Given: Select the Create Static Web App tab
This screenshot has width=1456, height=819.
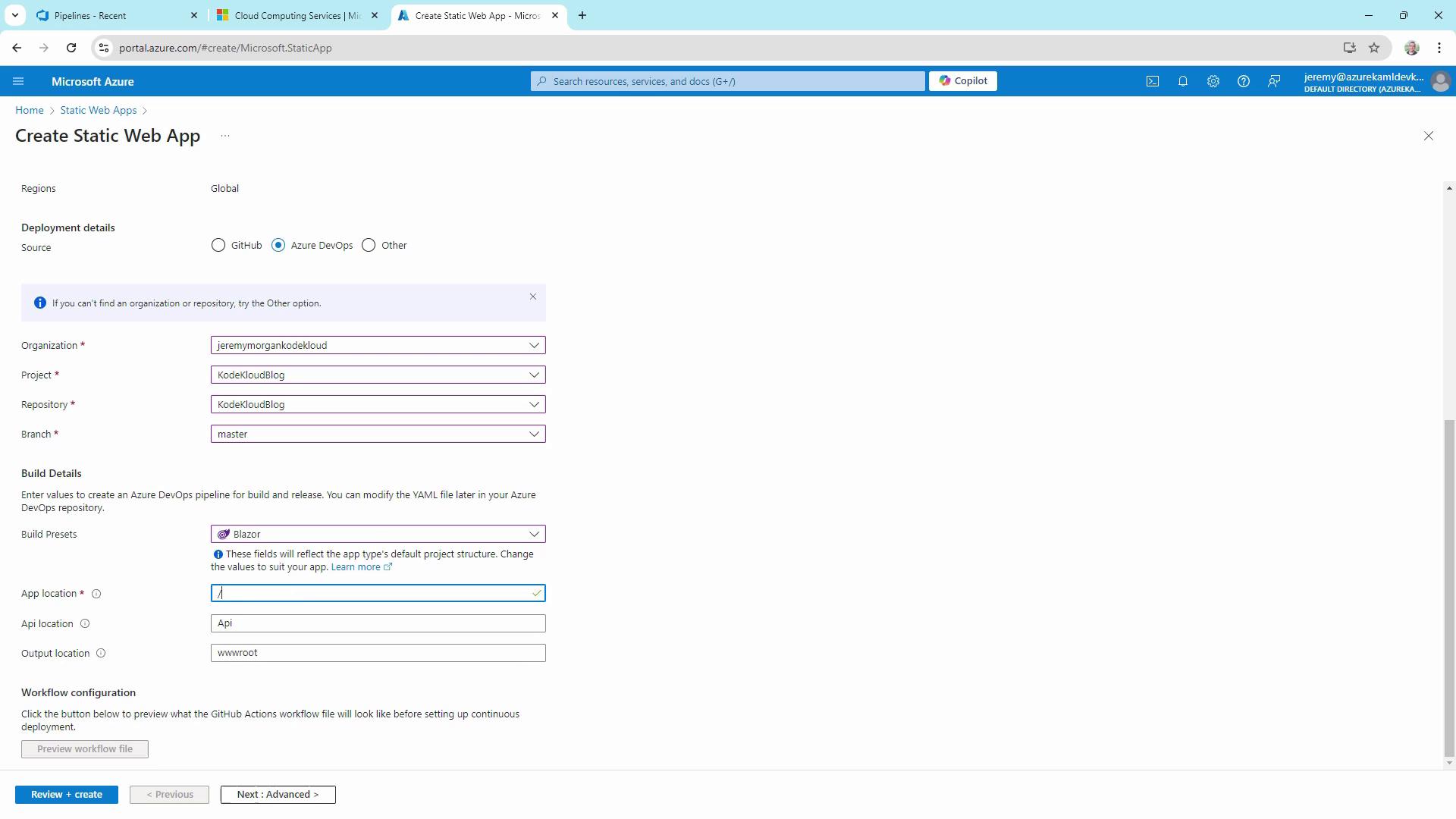Looking at the screenshot, I should click(x=478, y=15).
